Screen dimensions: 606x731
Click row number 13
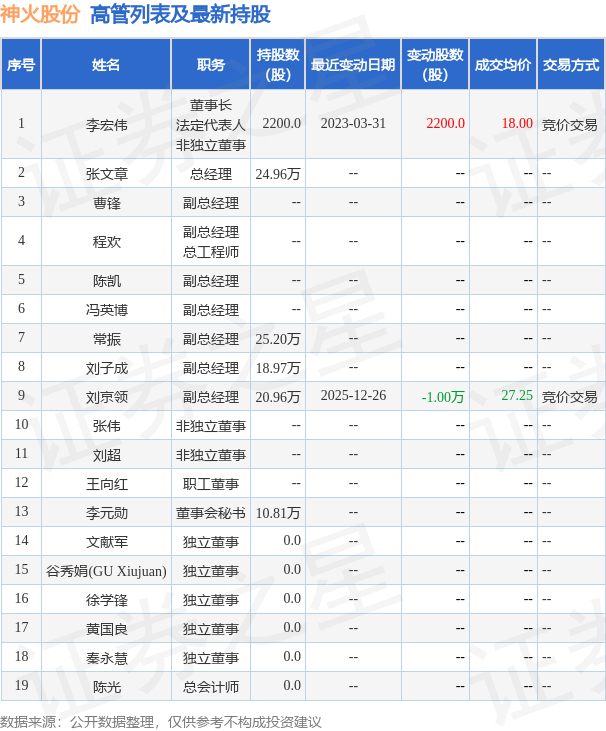(x=21, y=511)
